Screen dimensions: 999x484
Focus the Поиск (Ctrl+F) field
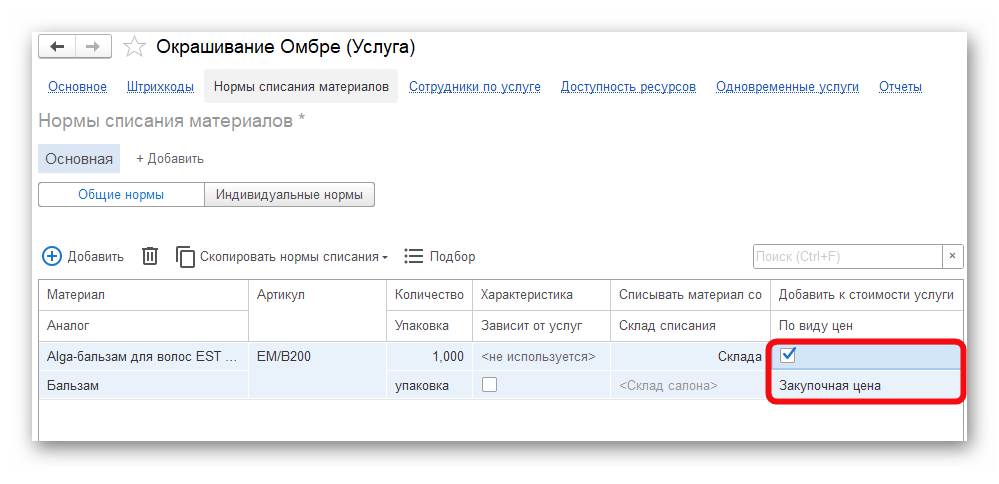(848, 256)
